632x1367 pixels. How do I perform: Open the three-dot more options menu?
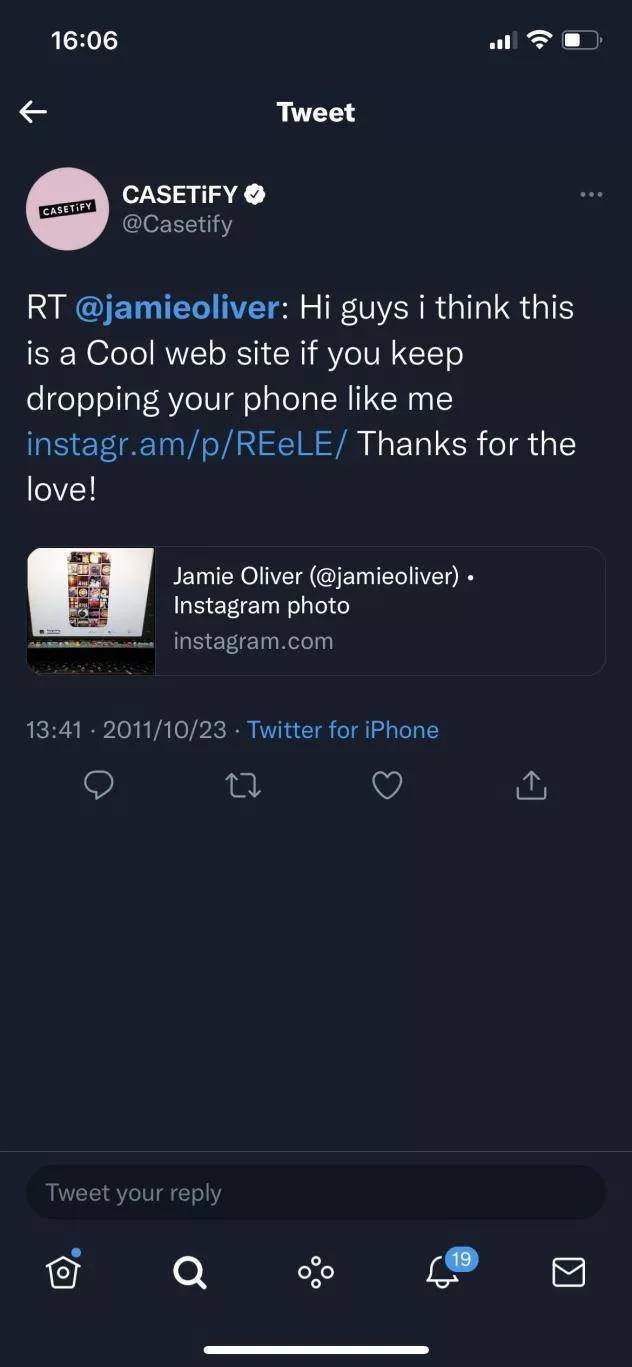coord(591,194)
